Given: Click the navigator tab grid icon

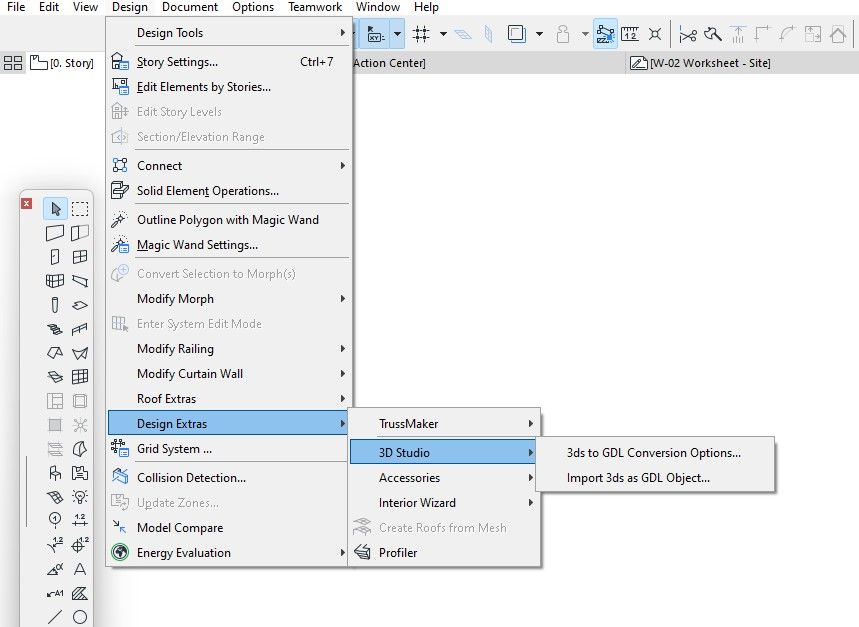Looking at the screenshot, I should tap(13, 63).
